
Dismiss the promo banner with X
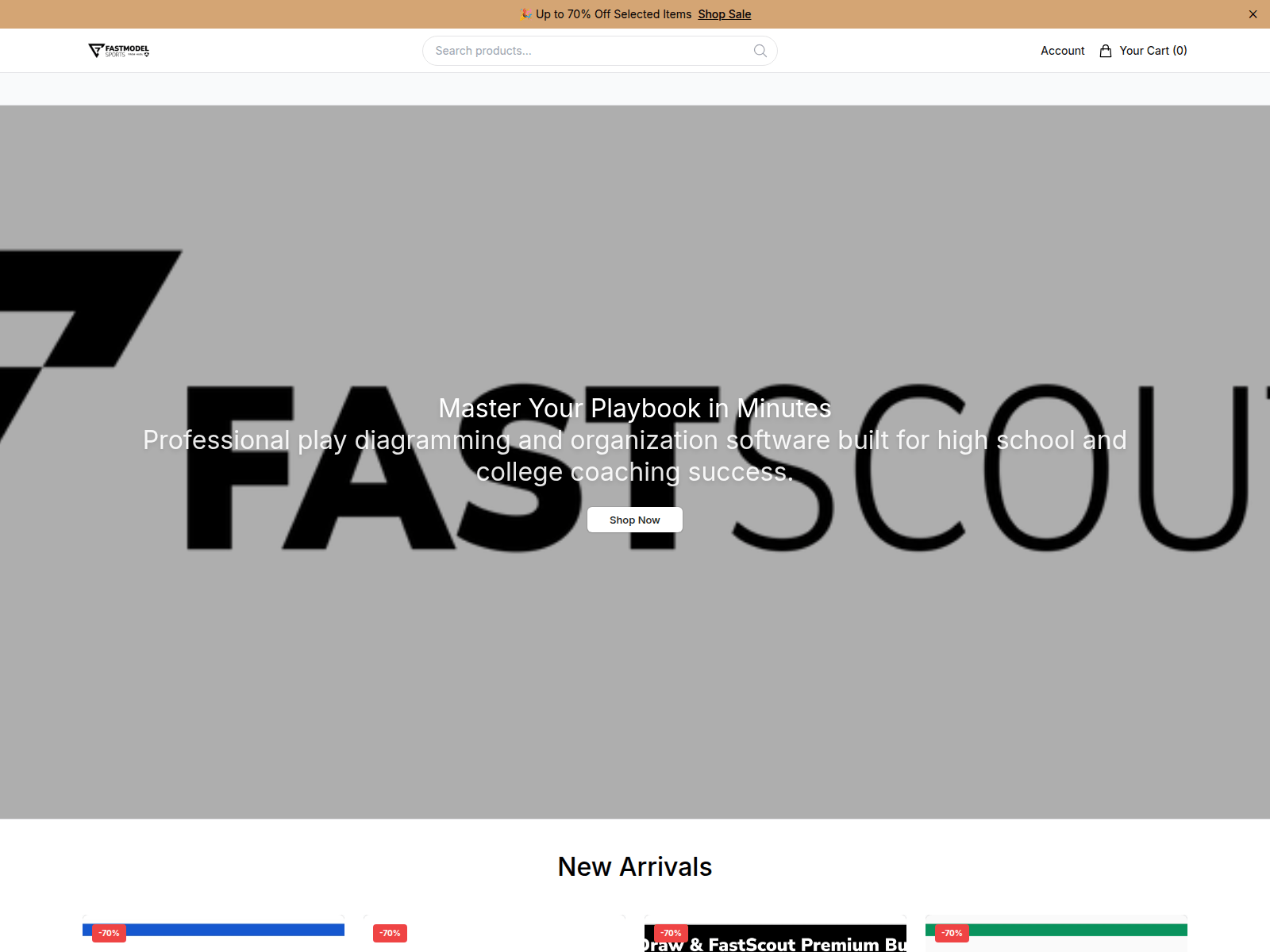click(1253, 14)
